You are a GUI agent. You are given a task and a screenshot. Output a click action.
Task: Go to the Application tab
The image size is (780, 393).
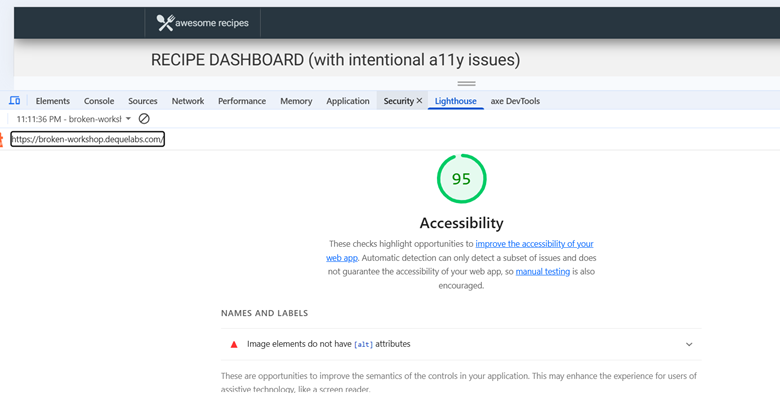(x=348, y=101)
